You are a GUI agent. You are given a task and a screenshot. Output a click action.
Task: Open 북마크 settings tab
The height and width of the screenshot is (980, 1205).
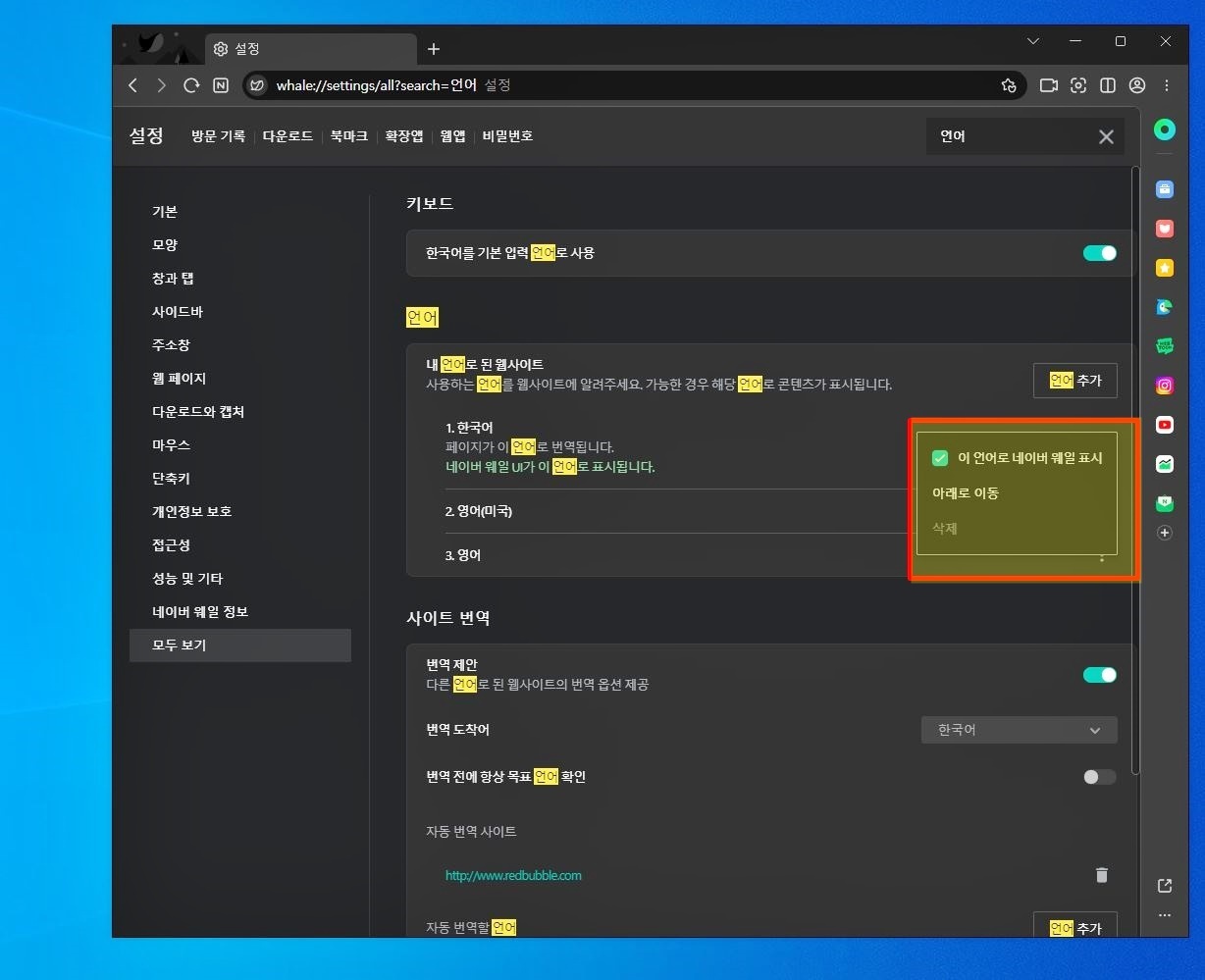pos(348,136)
